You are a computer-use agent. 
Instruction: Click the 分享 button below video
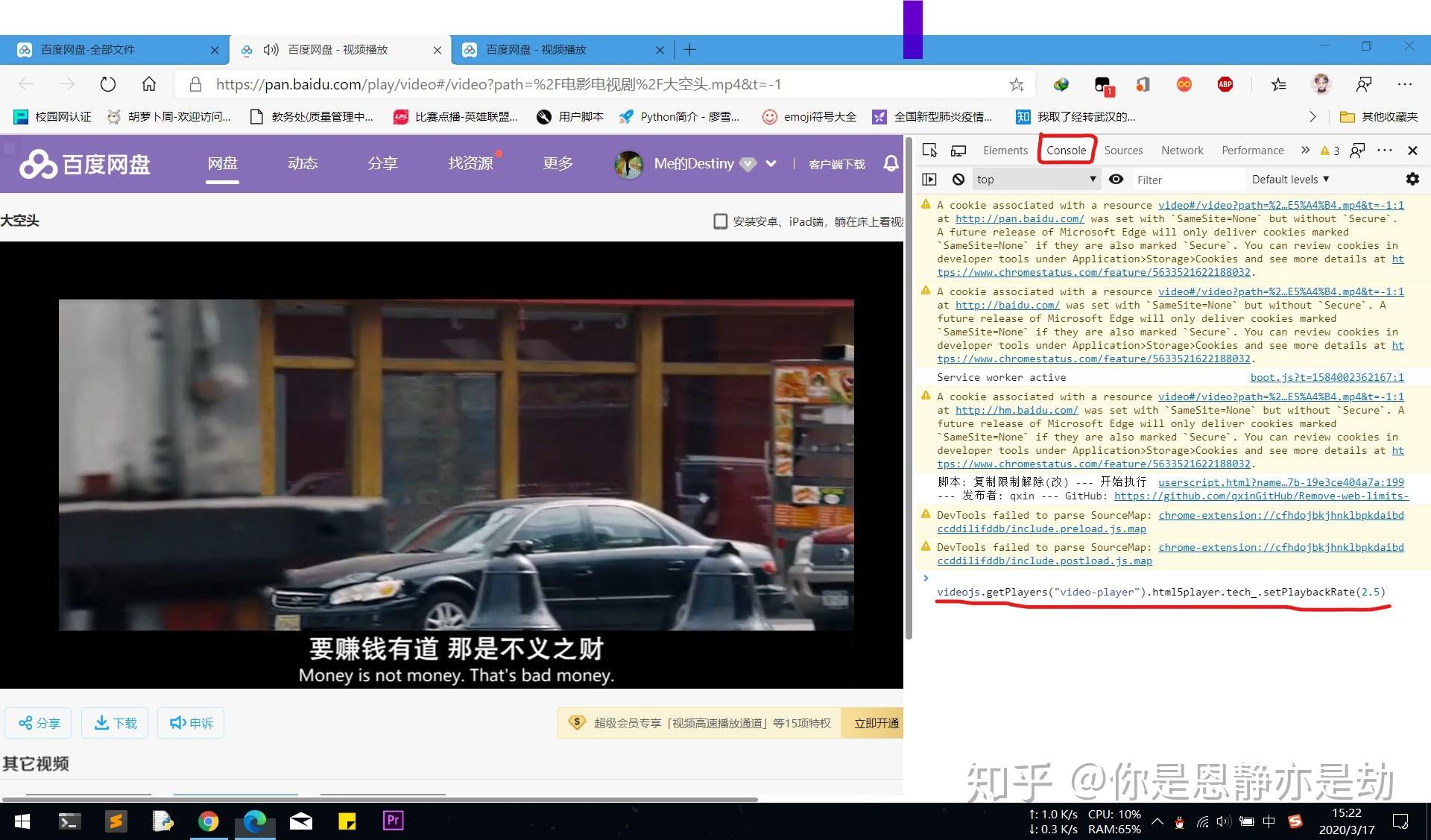[x=39, y=723]
